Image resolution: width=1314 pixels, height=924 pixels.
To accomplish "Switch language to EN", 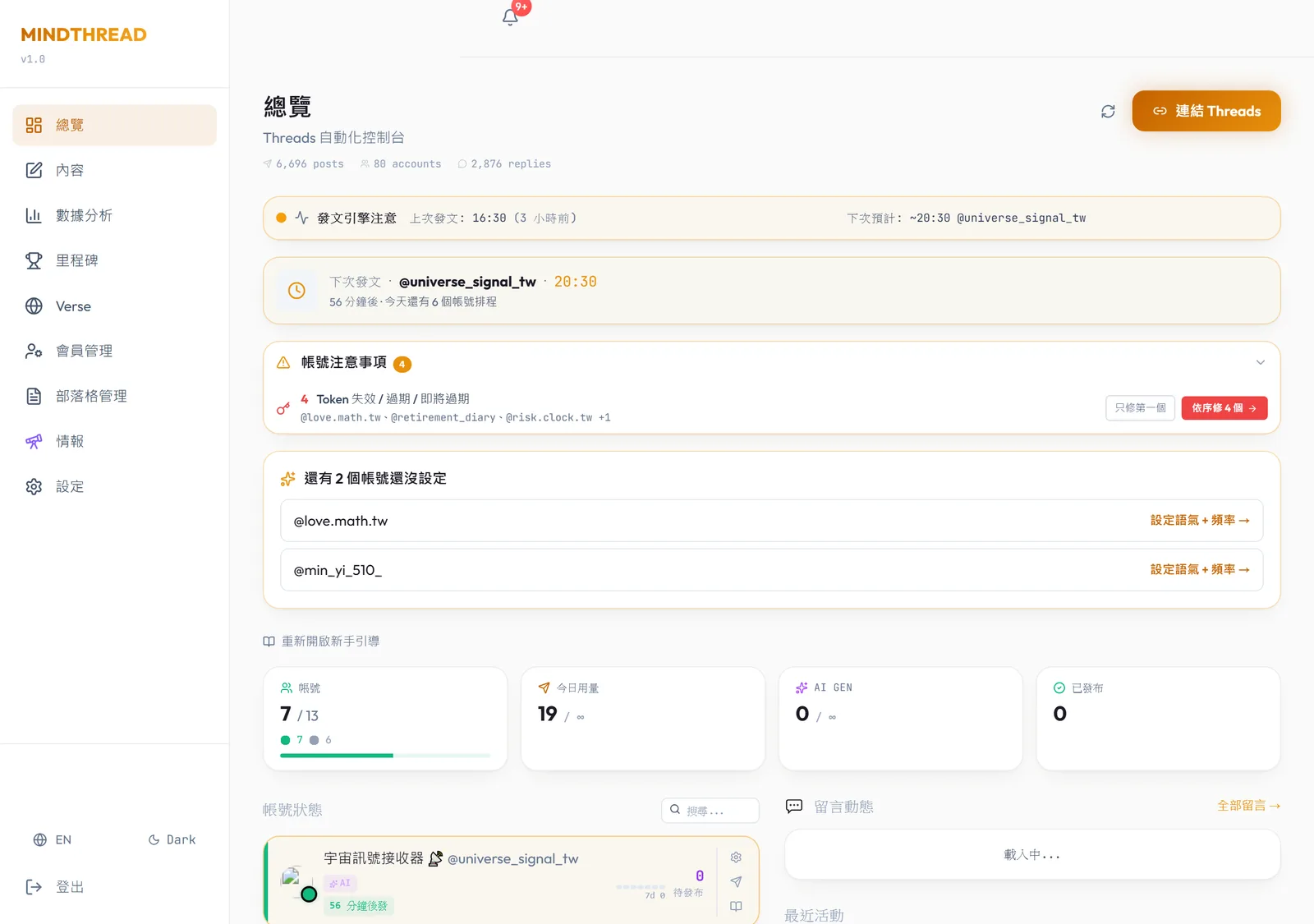I will 53,839.
